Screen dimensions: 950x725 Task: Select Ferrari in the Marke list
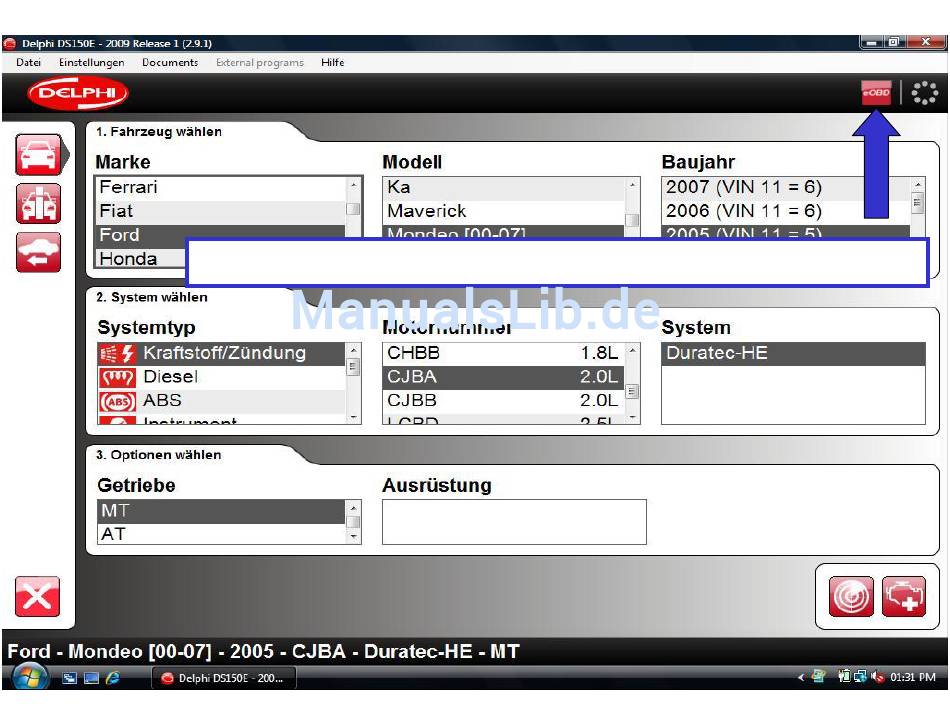[x=221, y=188]
